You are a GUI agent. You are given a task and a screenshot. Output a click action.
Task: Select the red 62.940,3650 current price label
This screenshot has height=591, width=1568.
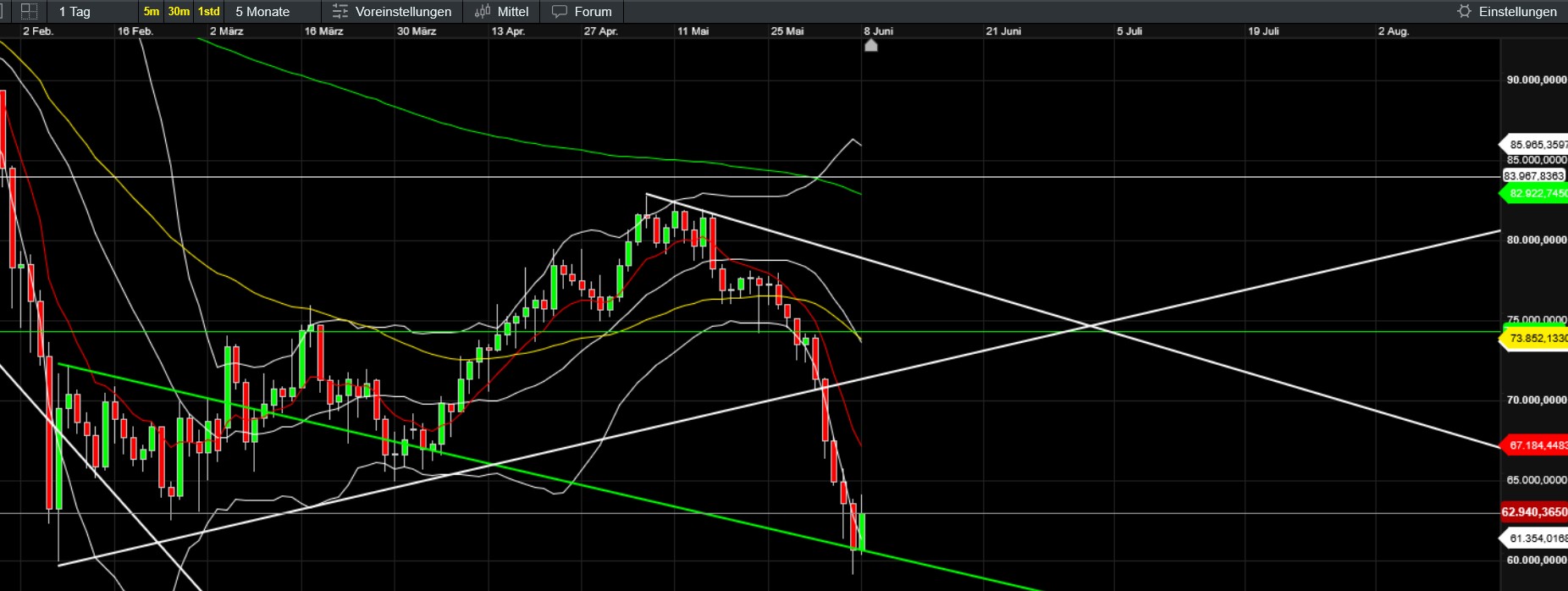[x=1534, y=511]
